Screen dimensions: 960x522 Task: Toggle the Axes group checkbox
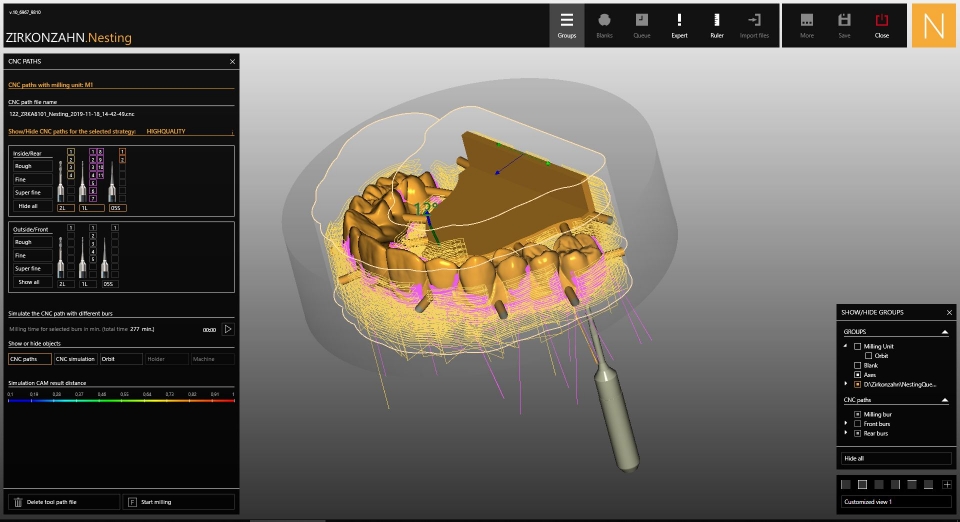(857, 375)
